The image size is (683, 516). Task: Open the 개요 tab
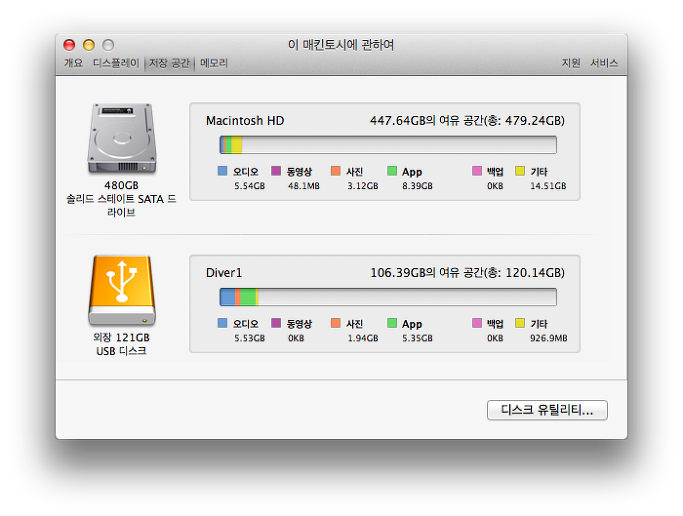74,63
